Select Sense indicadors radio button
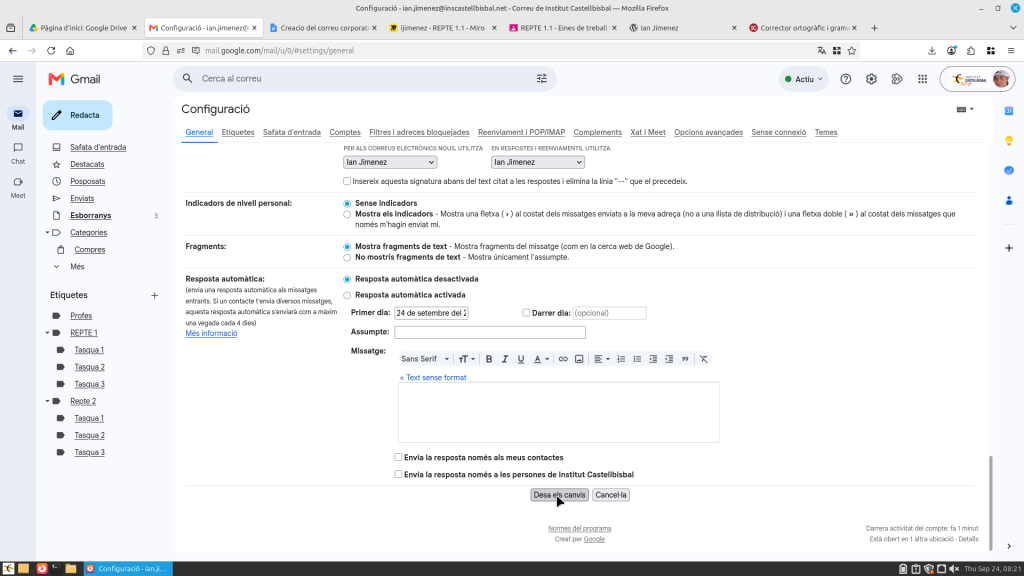Screen dimensions: 1024x576 pos(347,204)
